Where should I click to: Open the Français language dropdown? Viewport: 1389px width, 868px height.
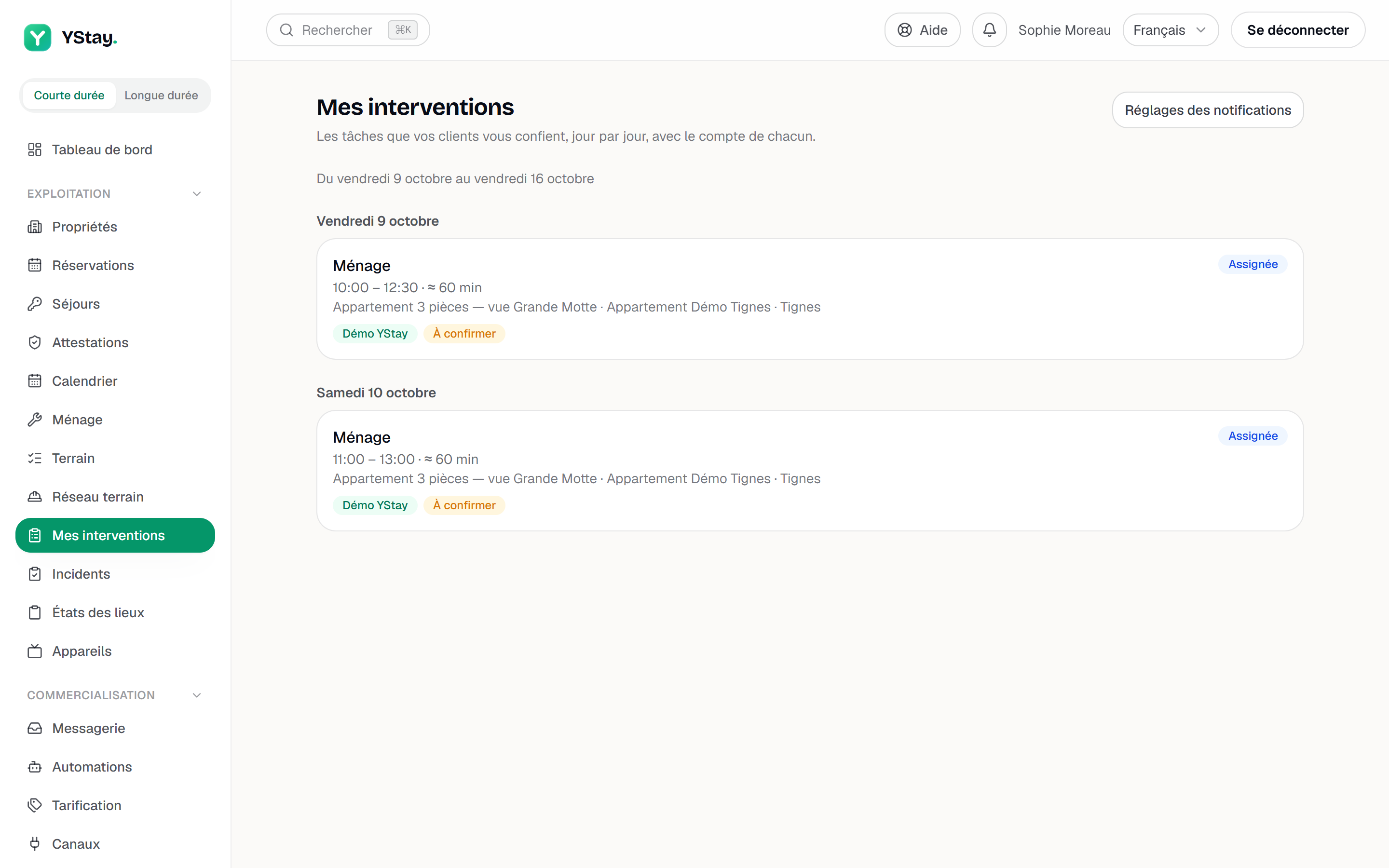click(x=1171, y=30)
